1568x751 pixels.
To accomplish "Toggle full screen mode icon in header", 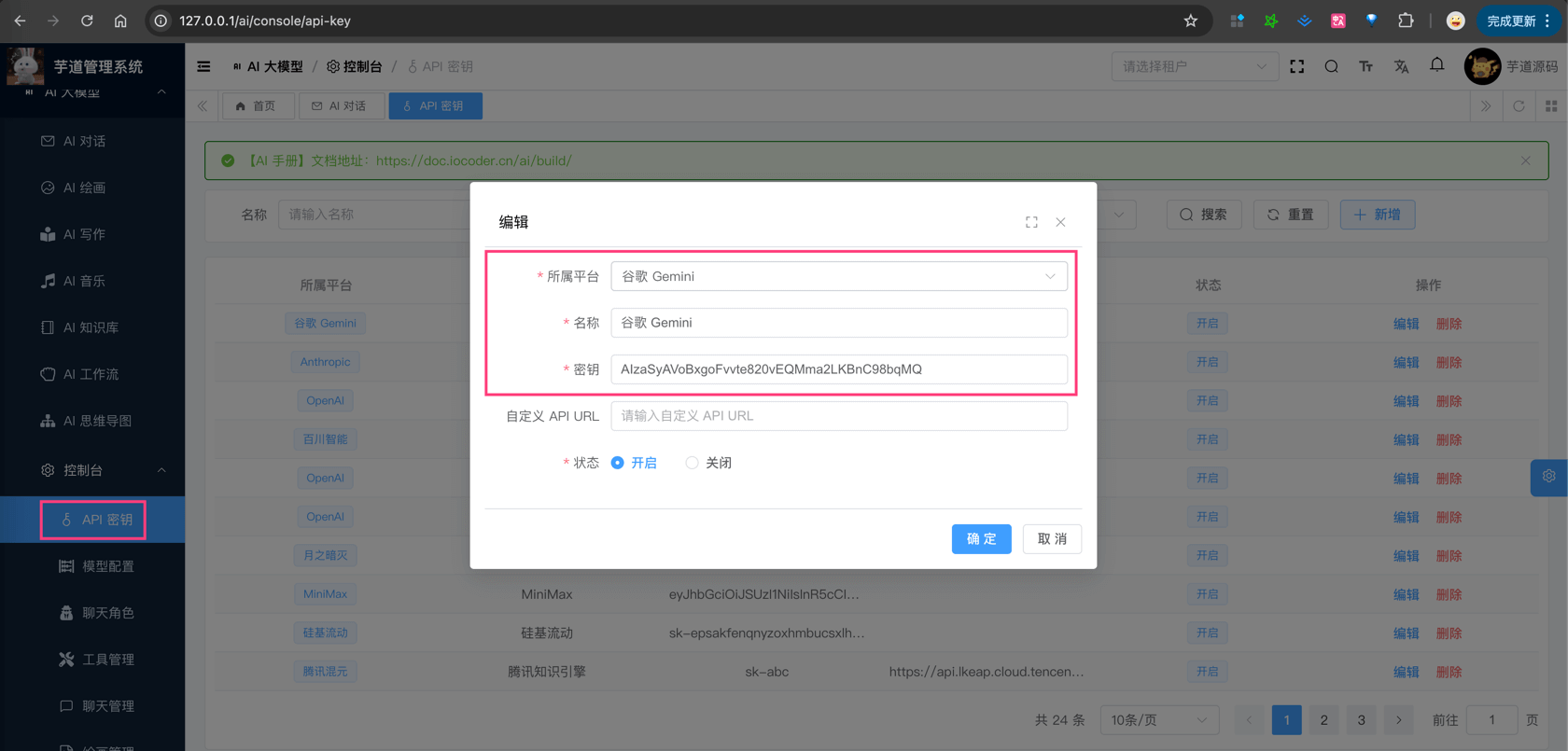I will coord(1296,66).
